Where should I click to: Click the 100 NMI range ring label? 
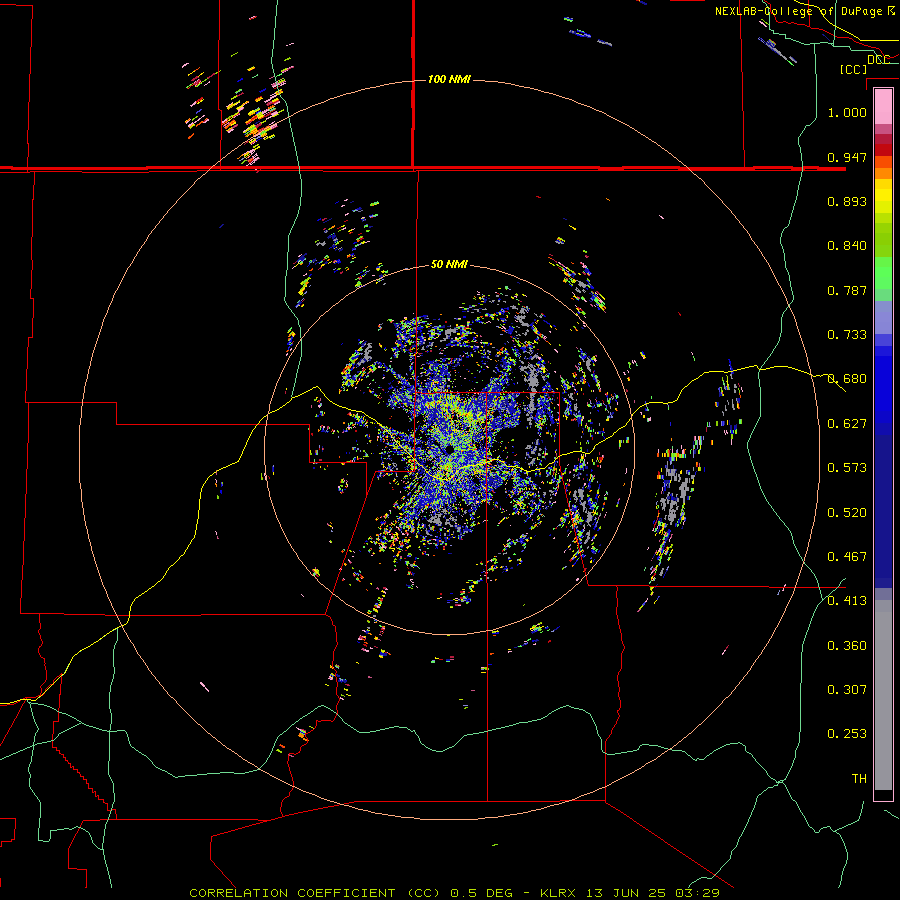click(449, 79)
